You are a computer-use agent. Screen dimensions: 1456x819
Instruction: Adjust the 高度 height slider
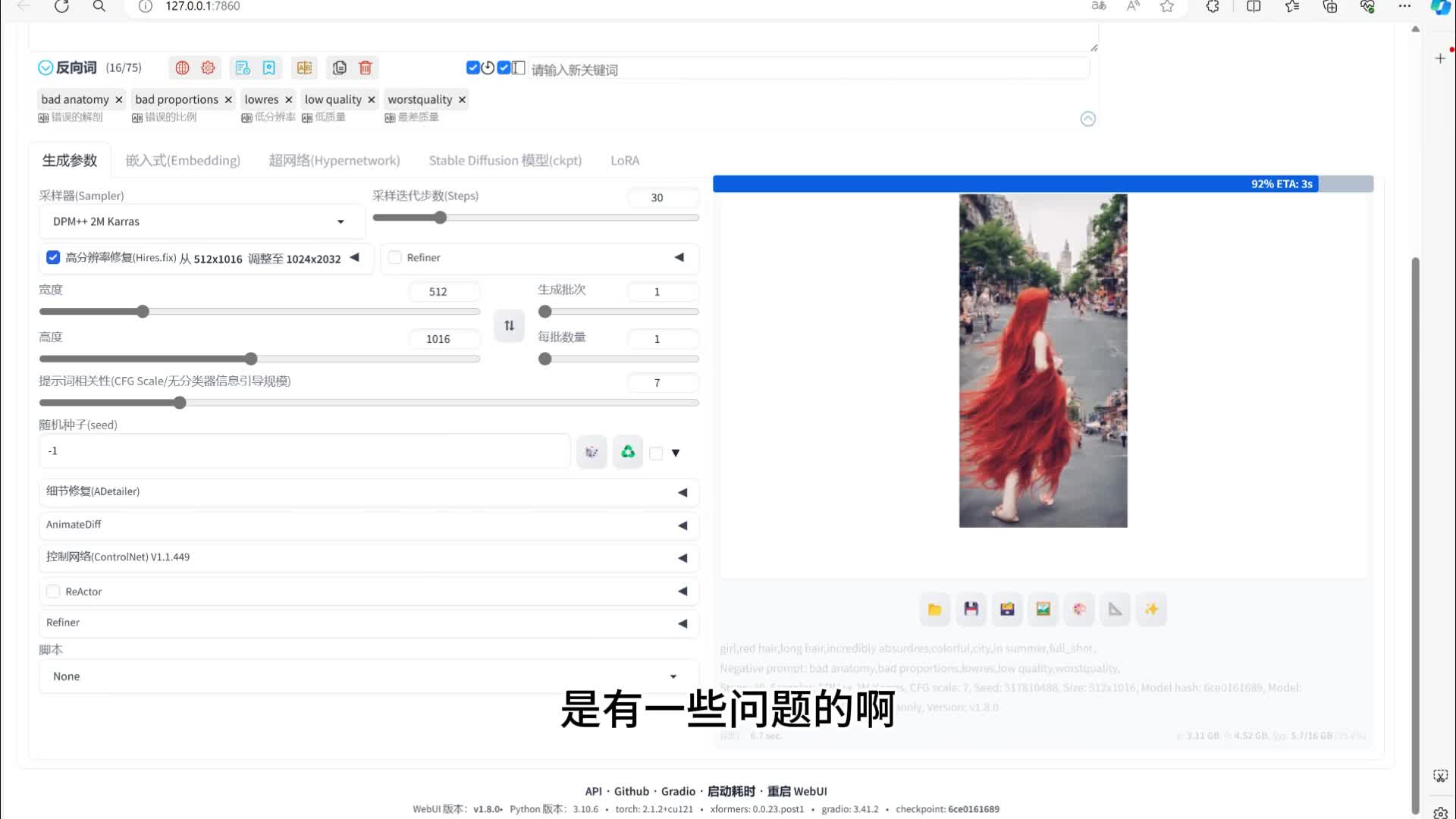tap(259, 359)
